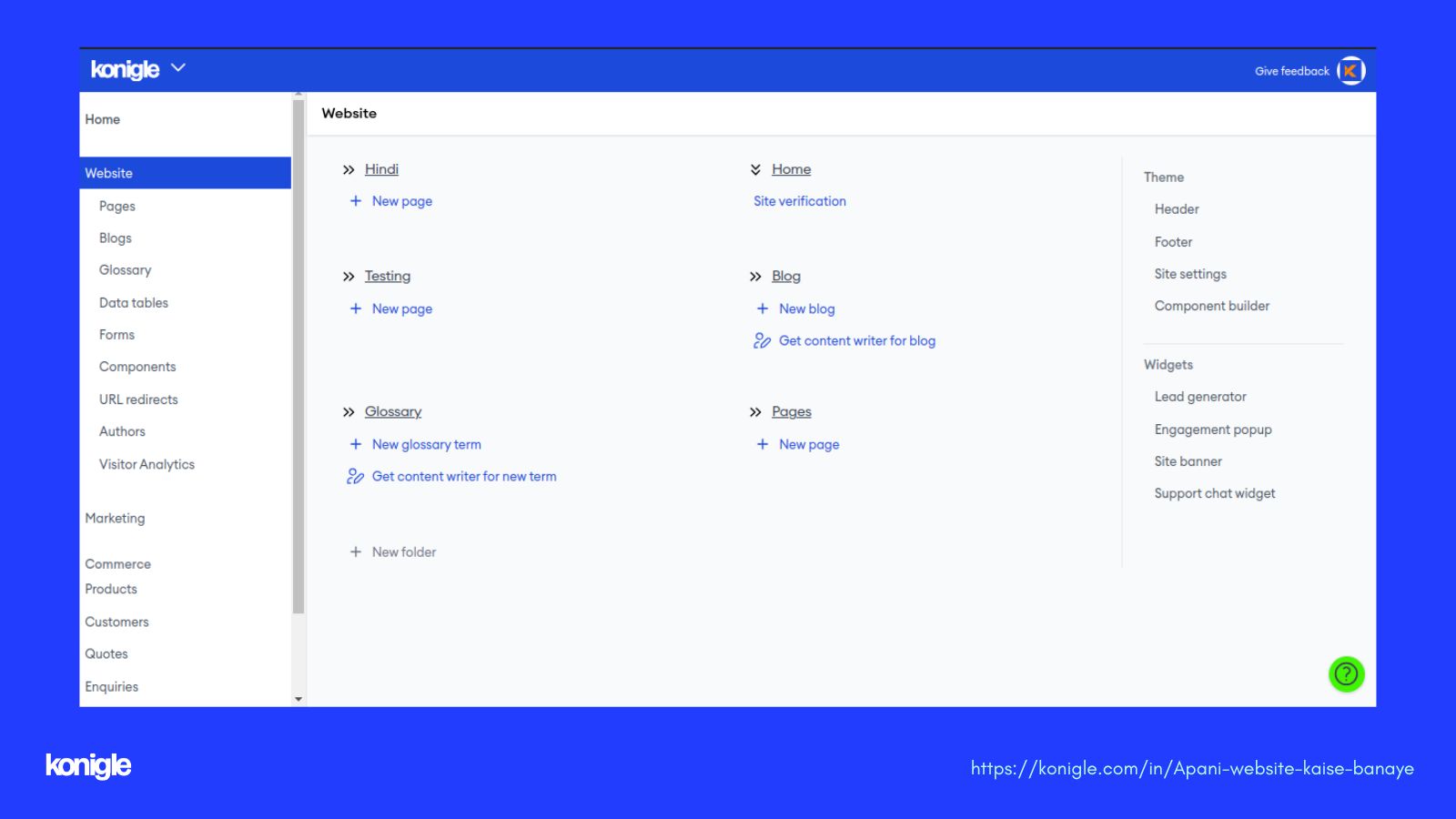Viewport: 1456px width, 819px height.
Task: Open Site banner widget
Action: [1188, 461]
